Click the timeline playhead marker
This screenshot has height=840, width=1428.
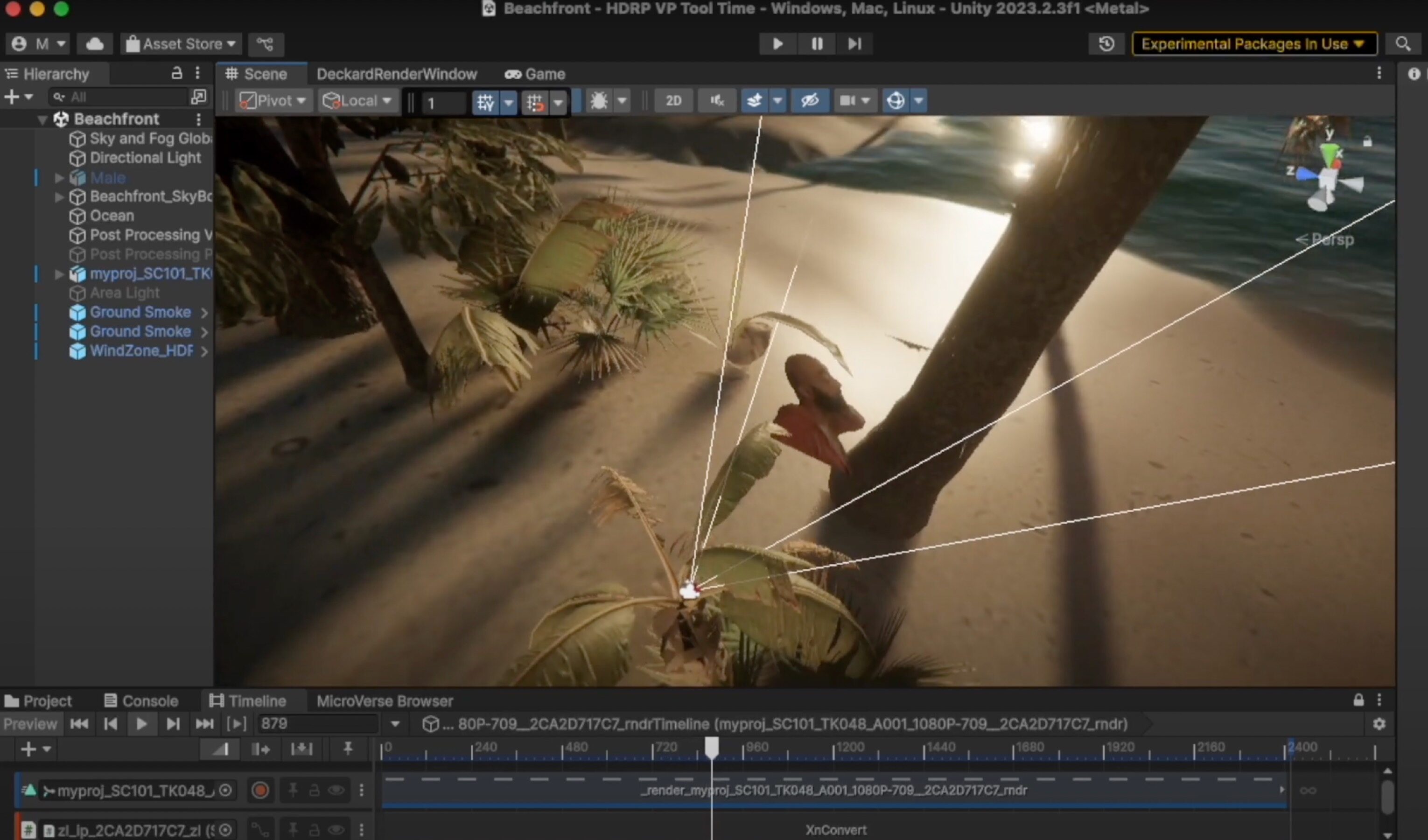point(712,747)
